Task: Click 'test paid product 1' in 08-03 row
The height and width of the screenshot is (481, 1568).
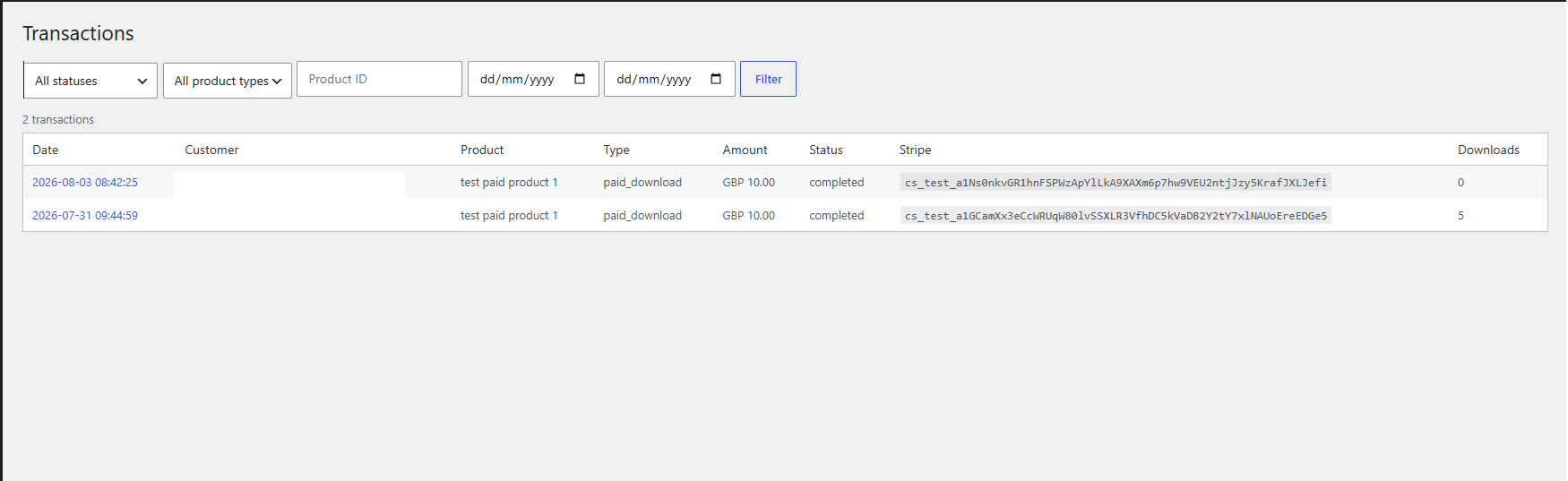Action: [509, 182]
